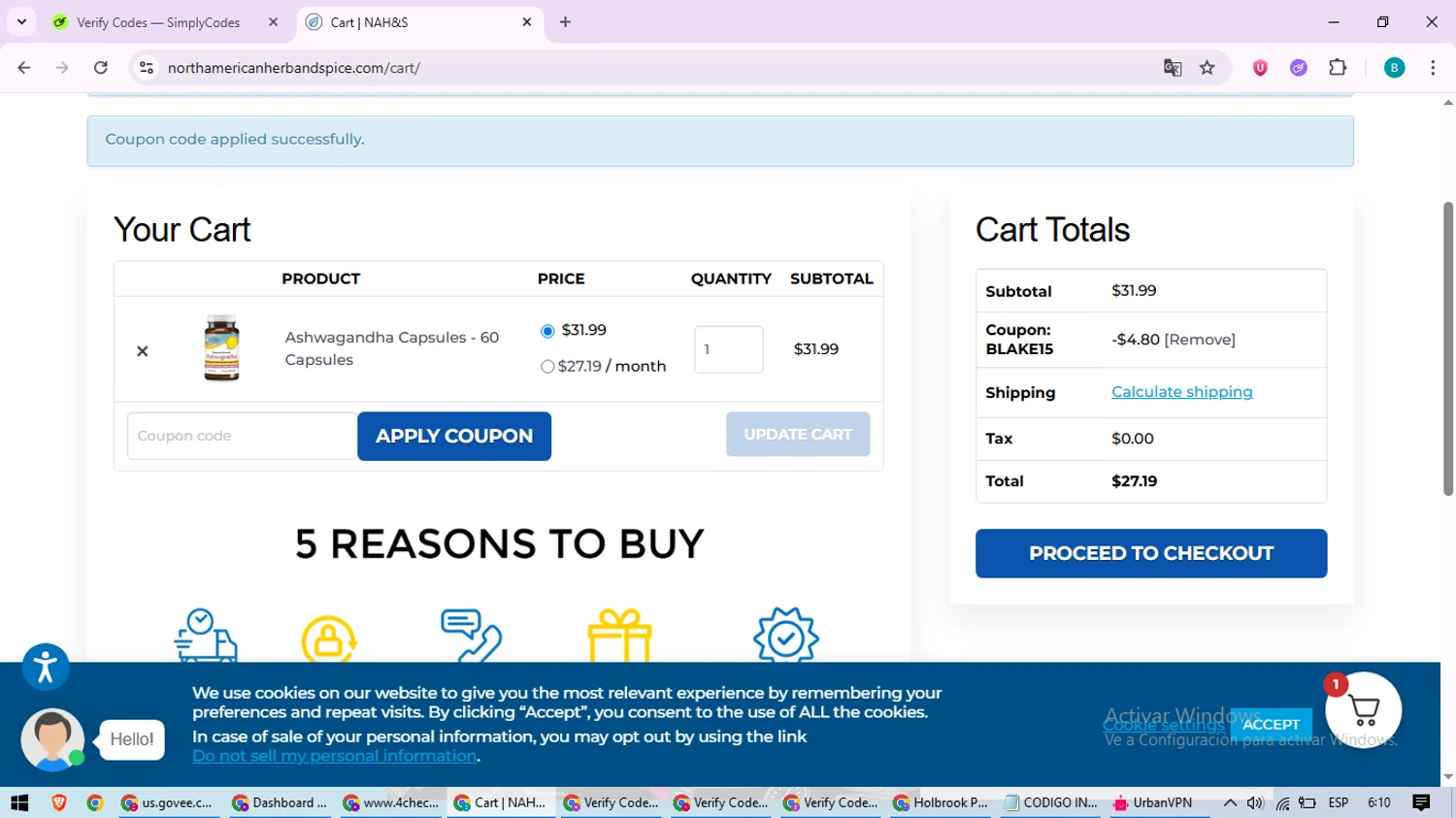Go forward in browser history

(x=62, y=68)
